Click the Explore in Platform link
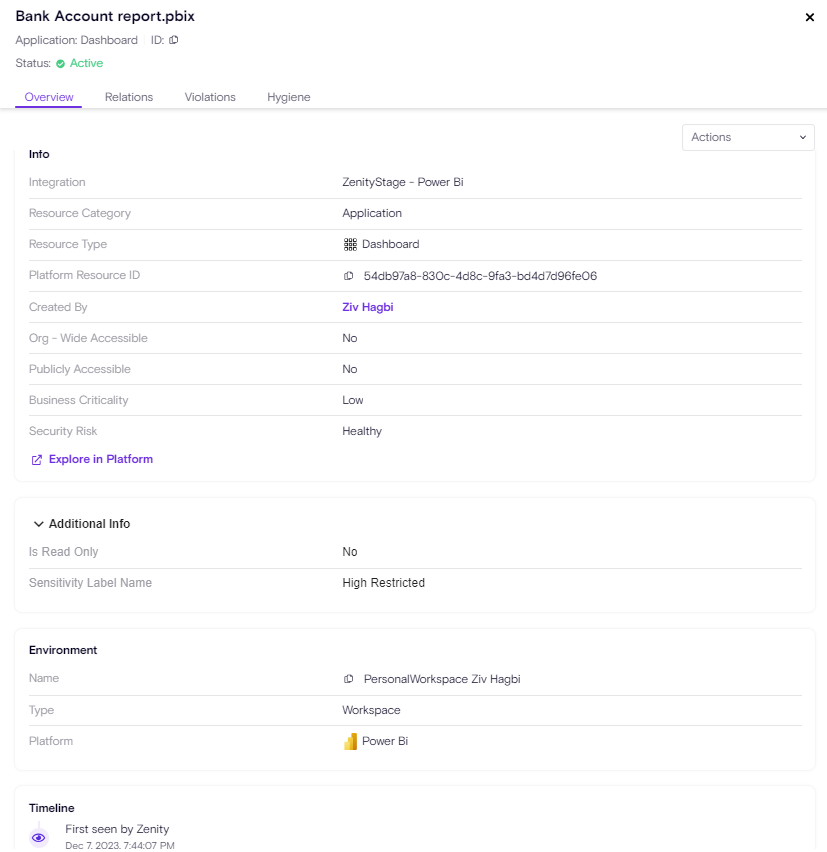The width and height of the screenshot is (827, 852). (100, 459)
